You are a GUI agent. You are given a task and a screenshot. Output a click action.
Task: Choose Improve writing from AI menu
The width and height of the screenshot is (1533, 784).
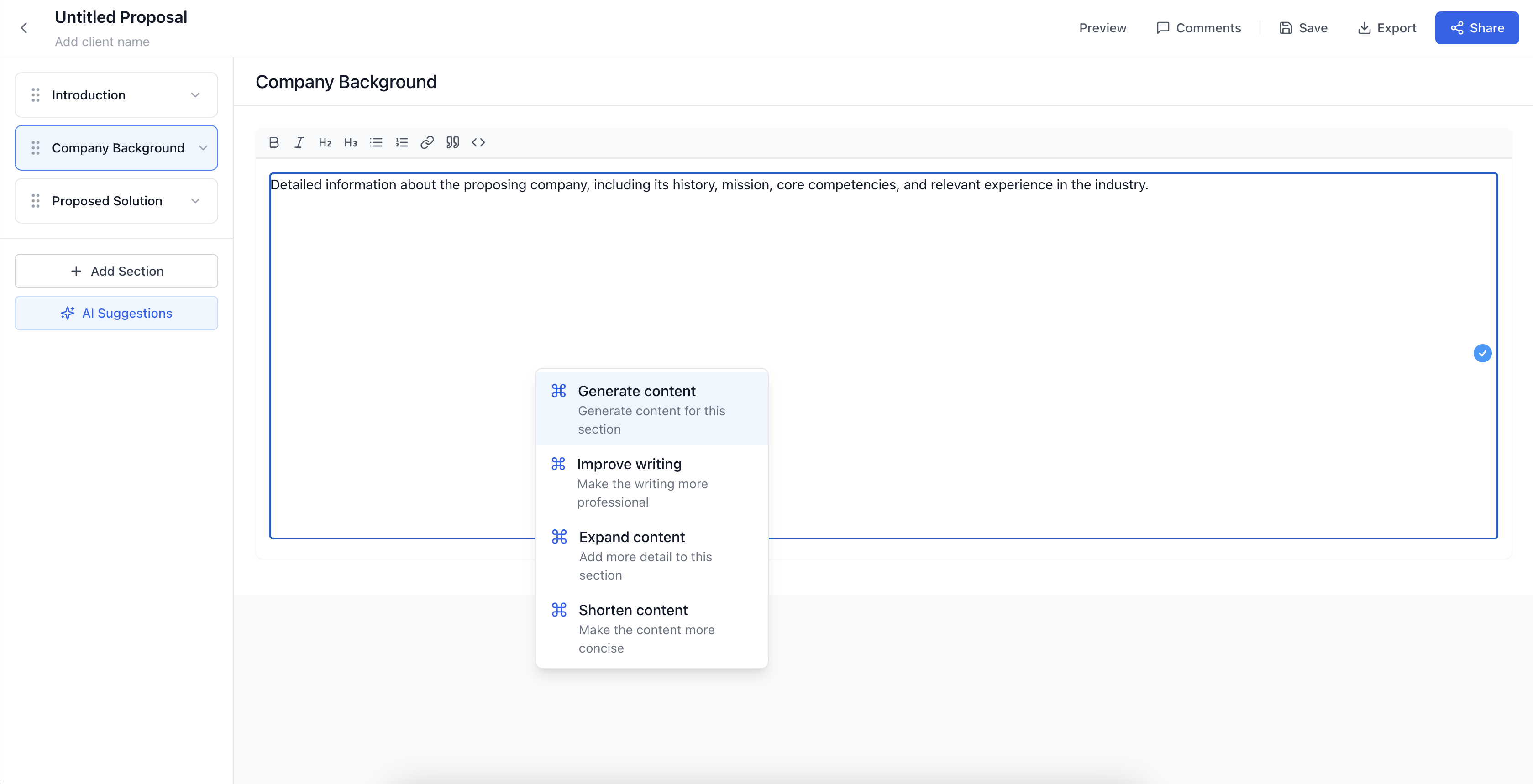(x=651, y=482)
